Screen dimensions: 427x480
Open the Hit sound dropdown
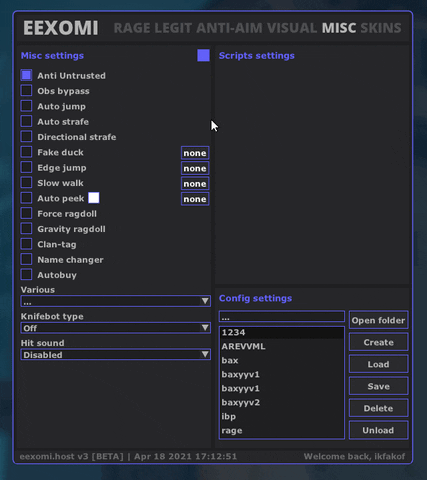tap(115, 355)
